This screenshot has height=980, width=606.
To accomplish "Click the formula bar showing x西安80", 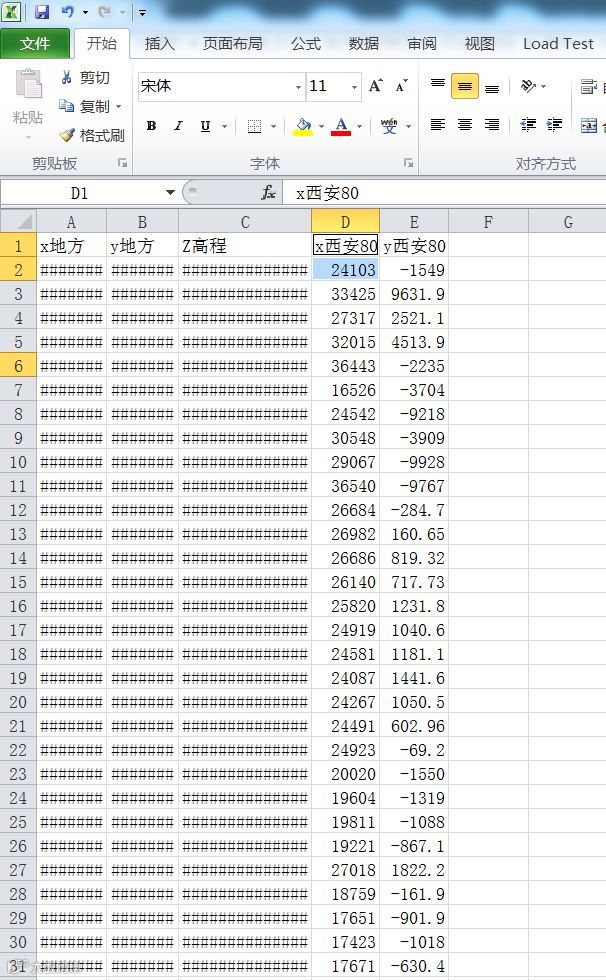I will coord(444,192).
